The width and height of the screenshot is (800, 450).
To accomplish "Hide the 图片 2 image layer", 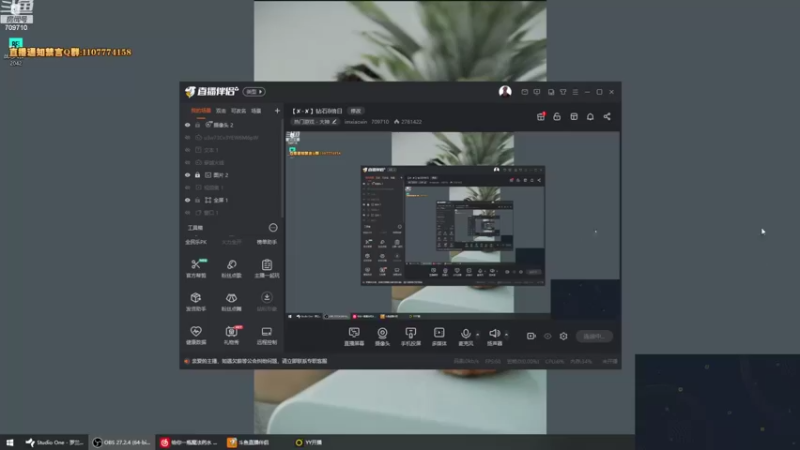I will (187, 175).
